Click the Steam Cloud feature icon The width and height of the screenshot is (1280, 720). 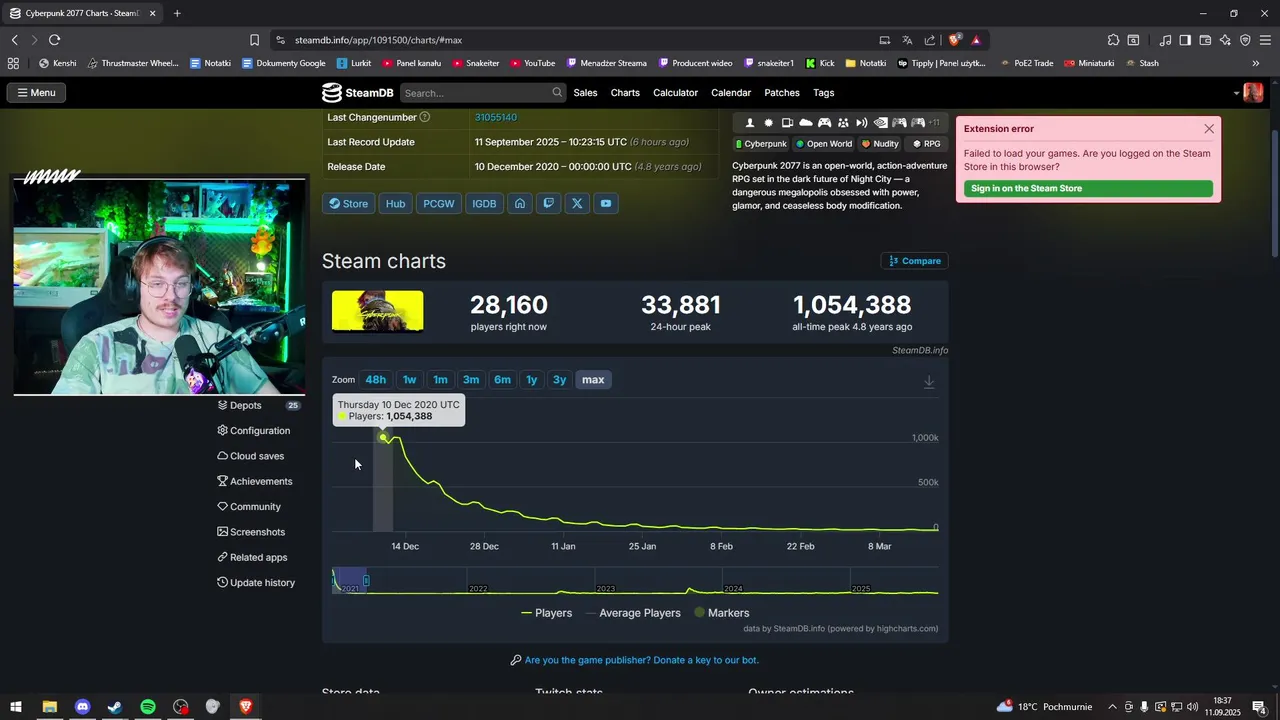click(x=806, y=123)
